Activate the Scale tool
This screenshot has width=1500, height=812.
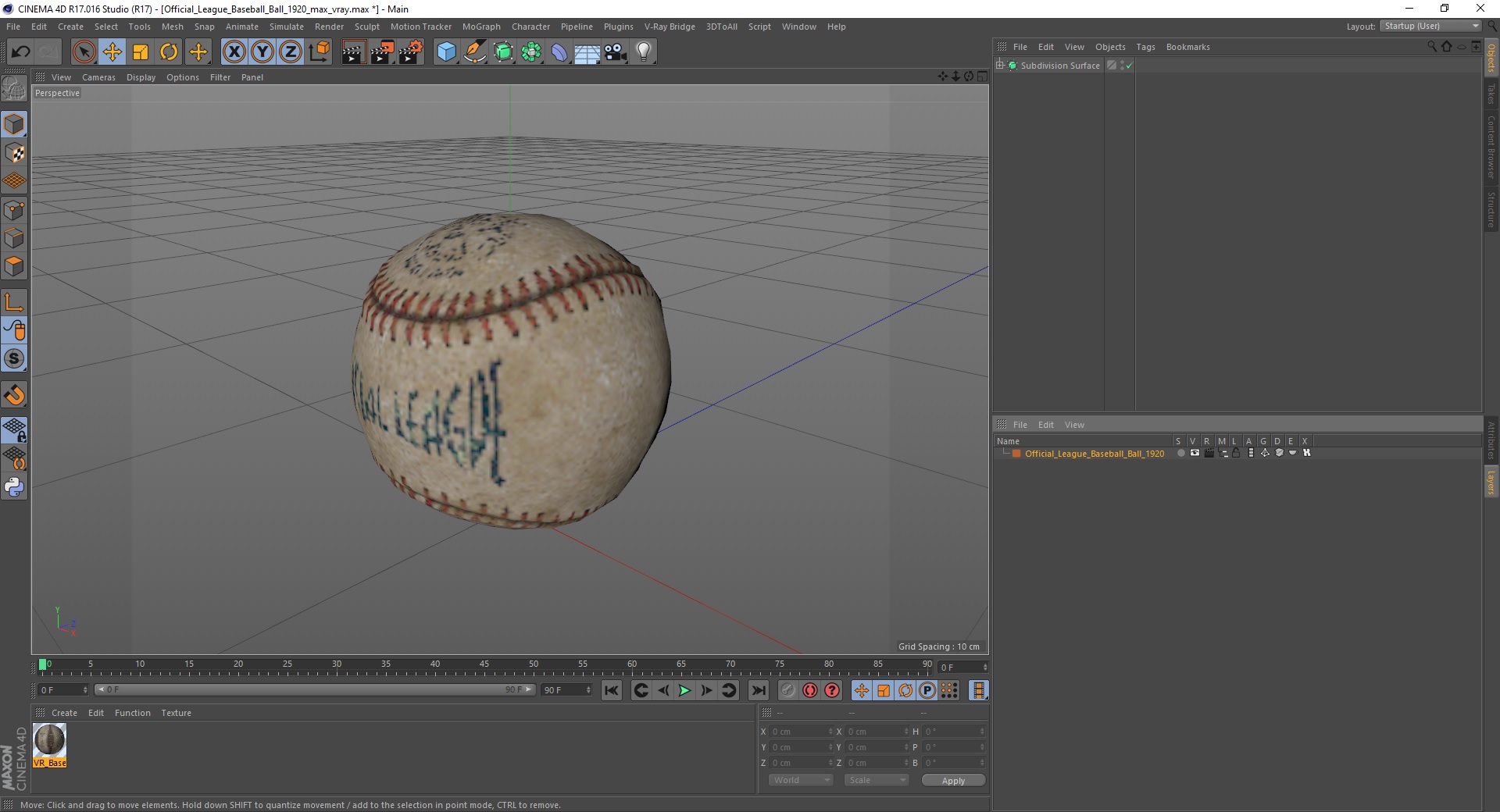tap(141, 52)
